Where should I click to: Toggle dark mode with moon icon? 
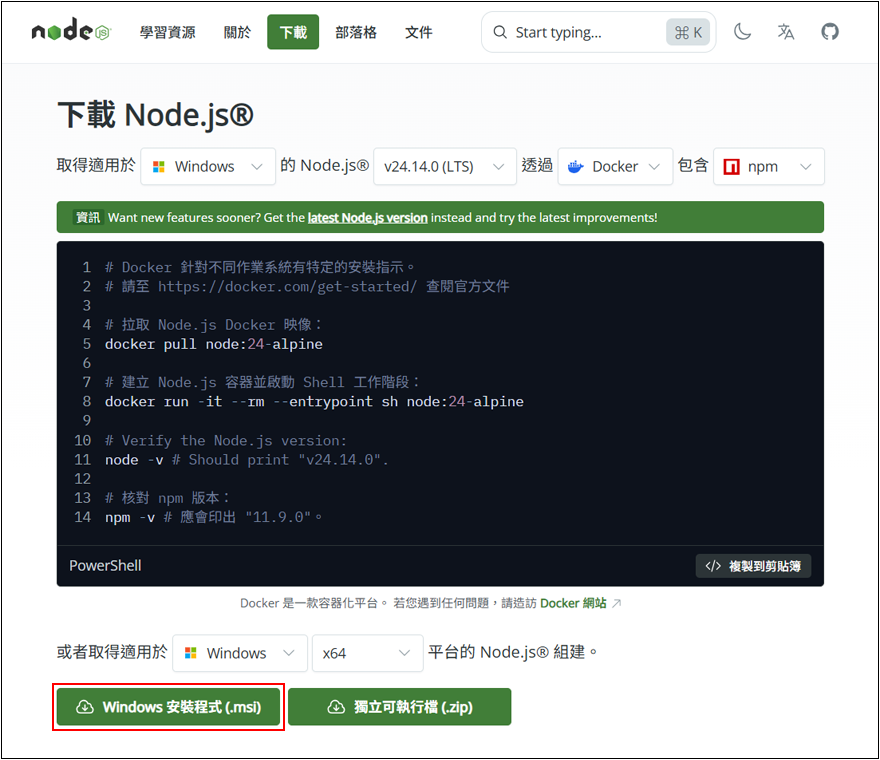point(742,32)
